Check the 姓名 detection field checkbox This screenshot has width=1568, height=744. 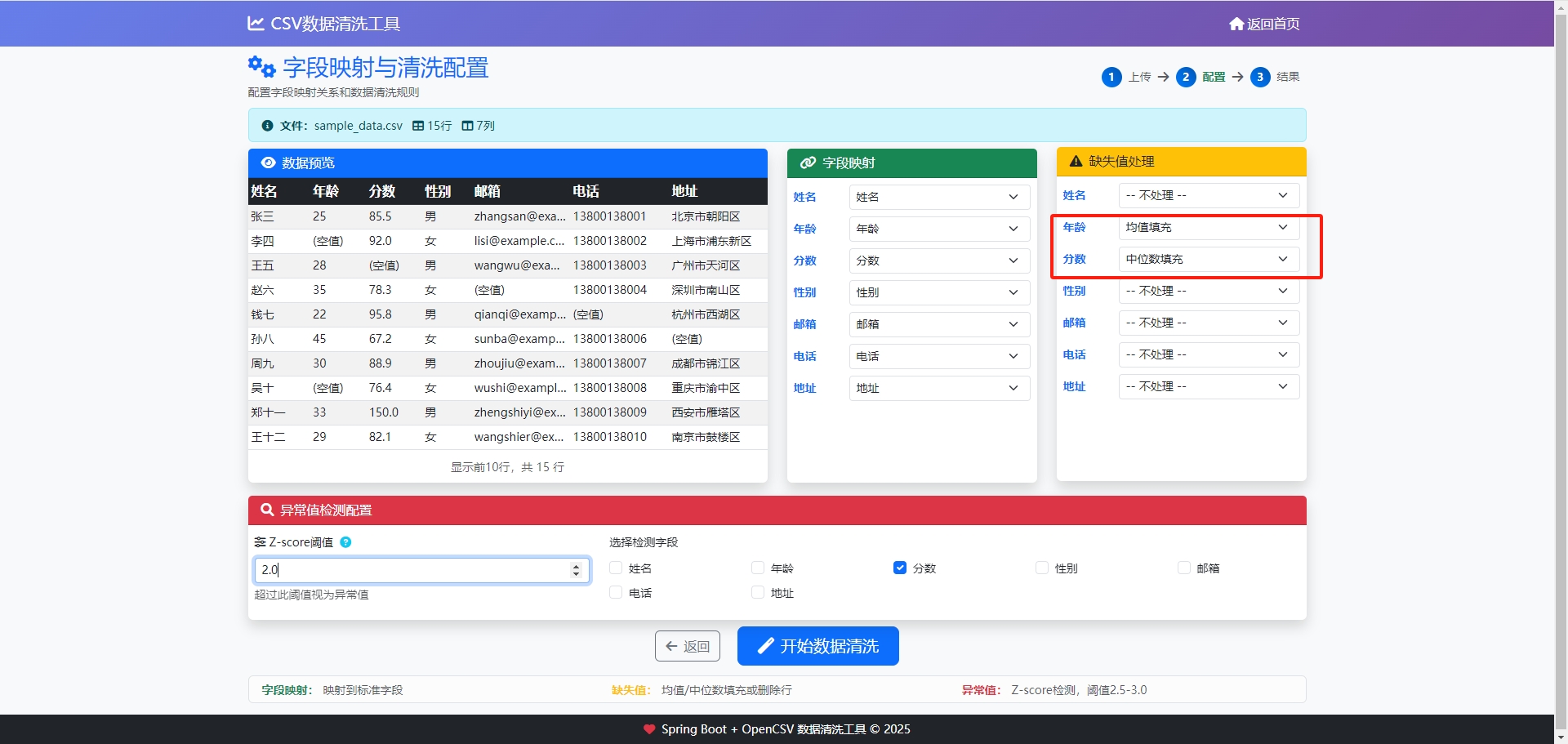click(616, 568)
